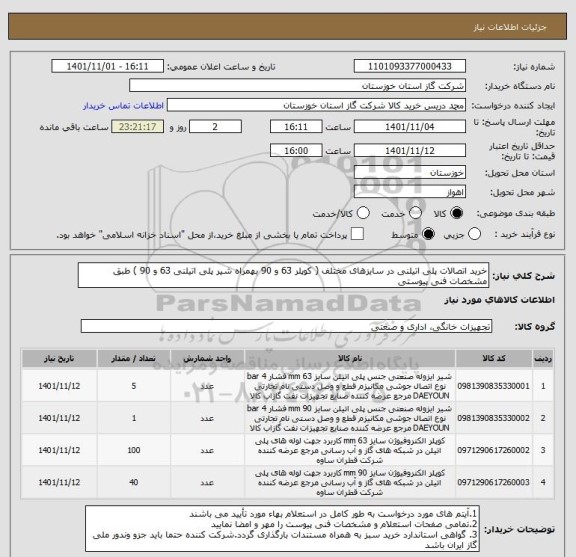Click the 90 mm electrofusion coupler description

[x=350, y=482]
